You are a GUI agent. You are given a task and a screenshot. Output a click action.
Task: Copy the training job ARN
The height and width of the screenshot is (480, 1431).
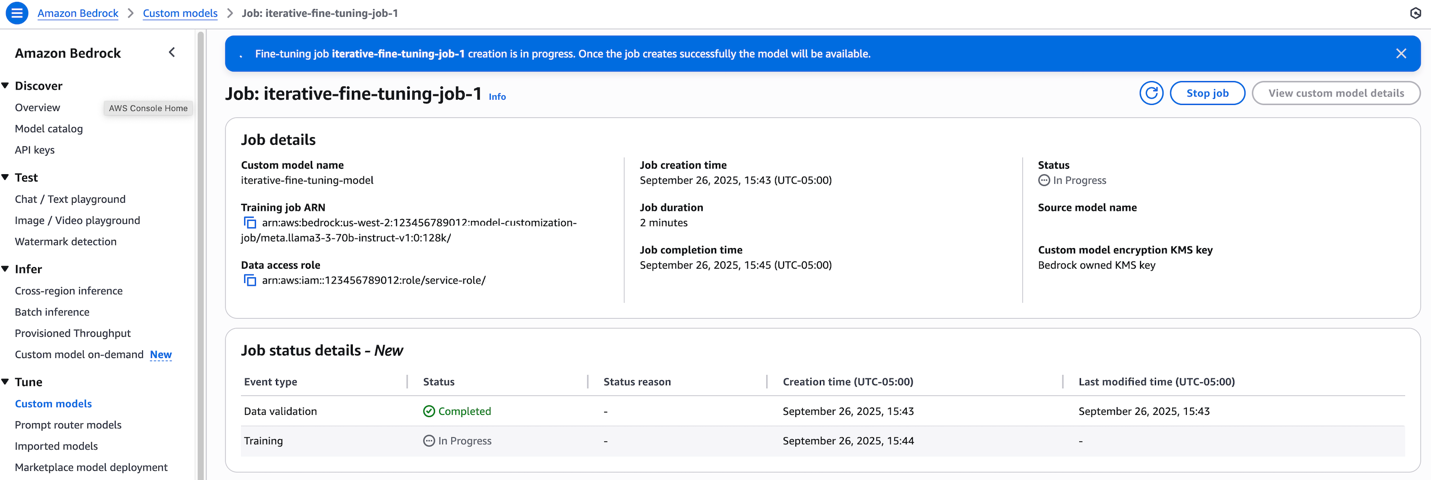[250, 223]
